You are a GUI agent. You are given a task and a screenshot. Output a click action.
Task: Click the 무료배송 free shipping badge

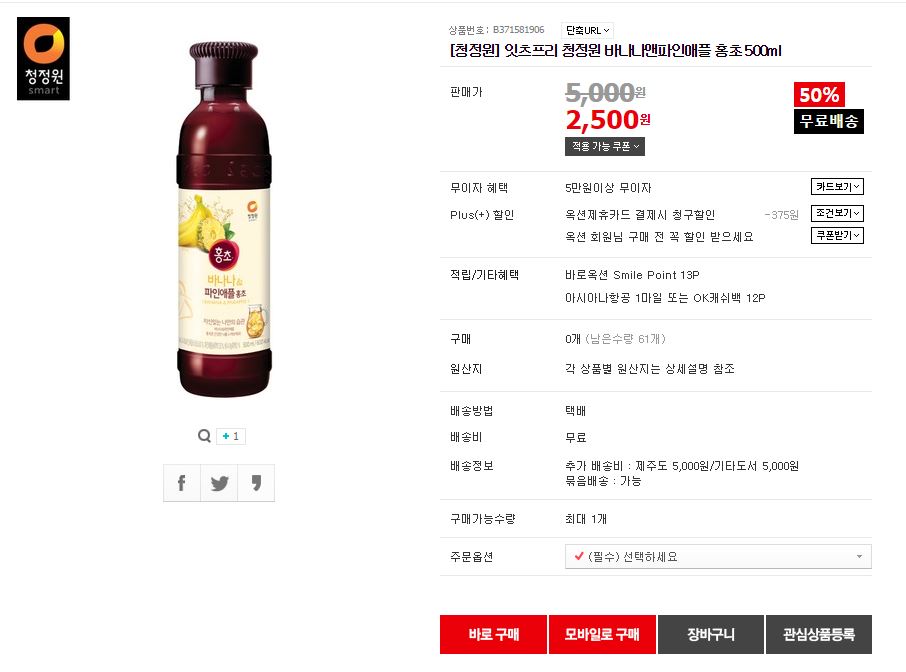[829, 121]
